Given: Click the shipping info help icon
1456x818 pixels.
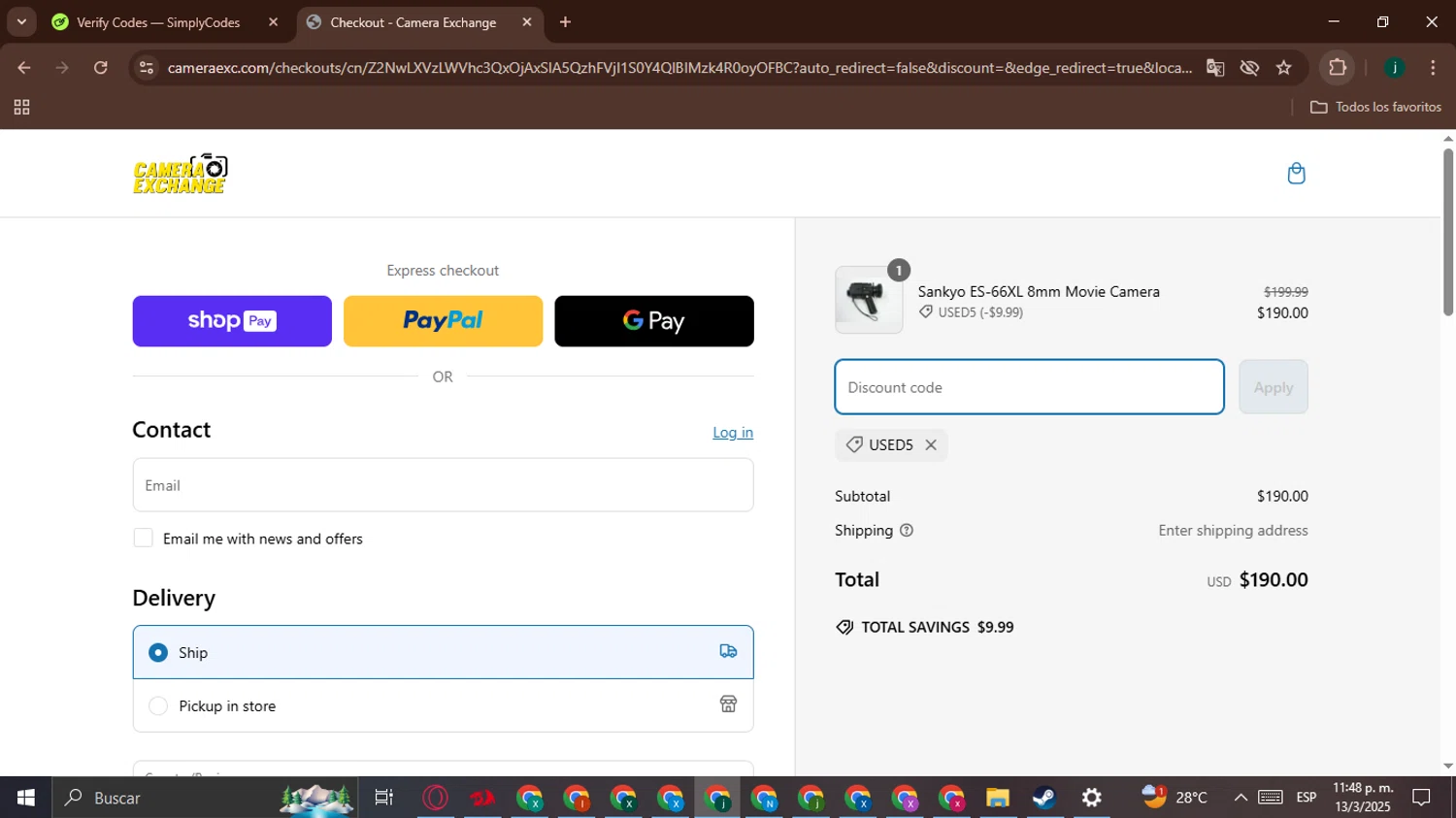Looking at the screenshot, I should [x=907, y=531].
